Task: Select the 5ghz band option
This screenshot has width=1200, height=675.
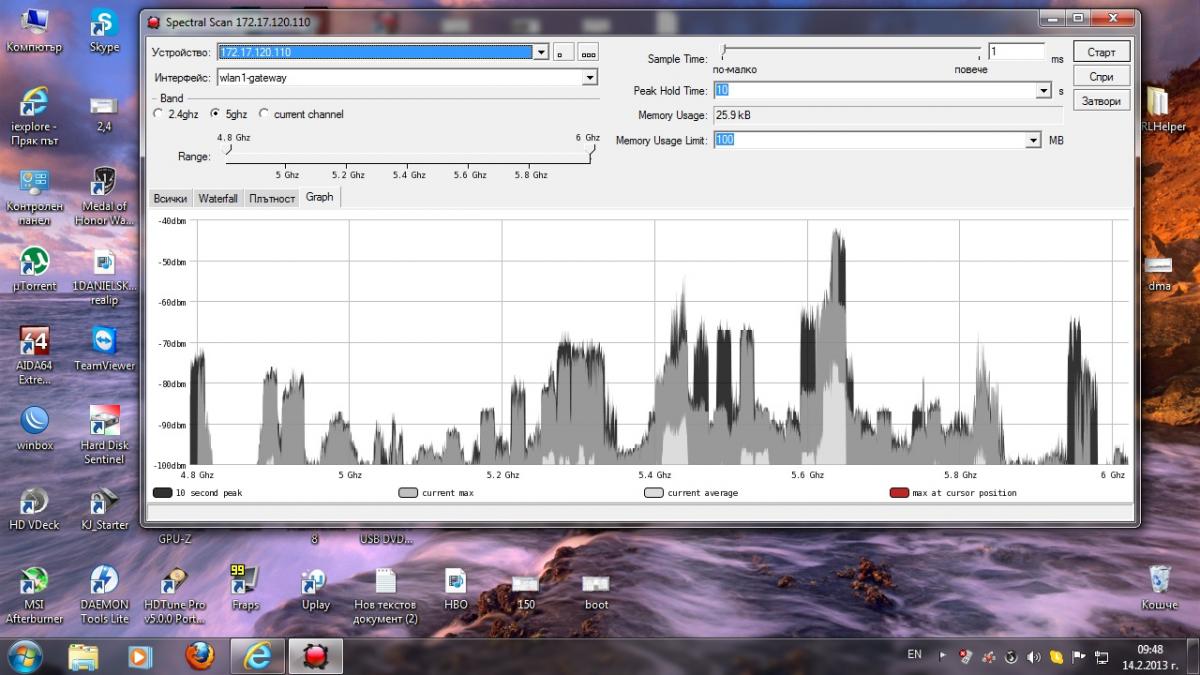Action: (x=216, y=114)
